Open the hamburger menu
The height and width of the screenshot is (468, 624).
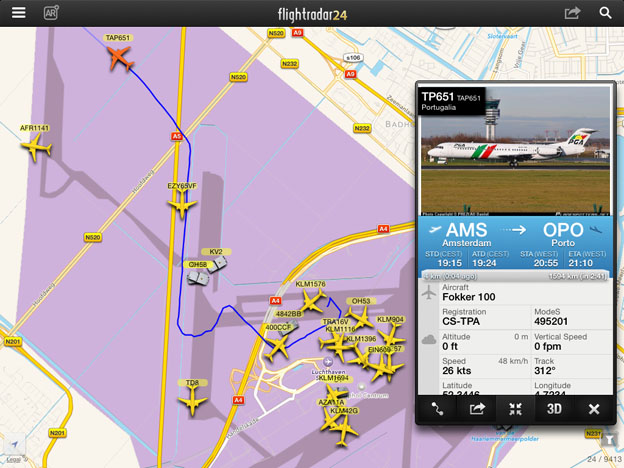coord(19,13)
